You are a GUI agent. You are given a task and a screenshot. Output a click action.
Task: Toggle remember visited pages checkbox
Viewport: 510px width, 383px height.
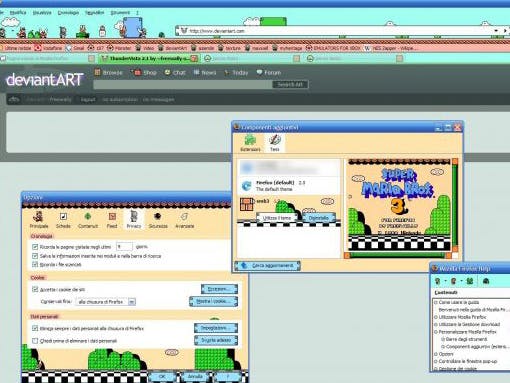(35, 247)
